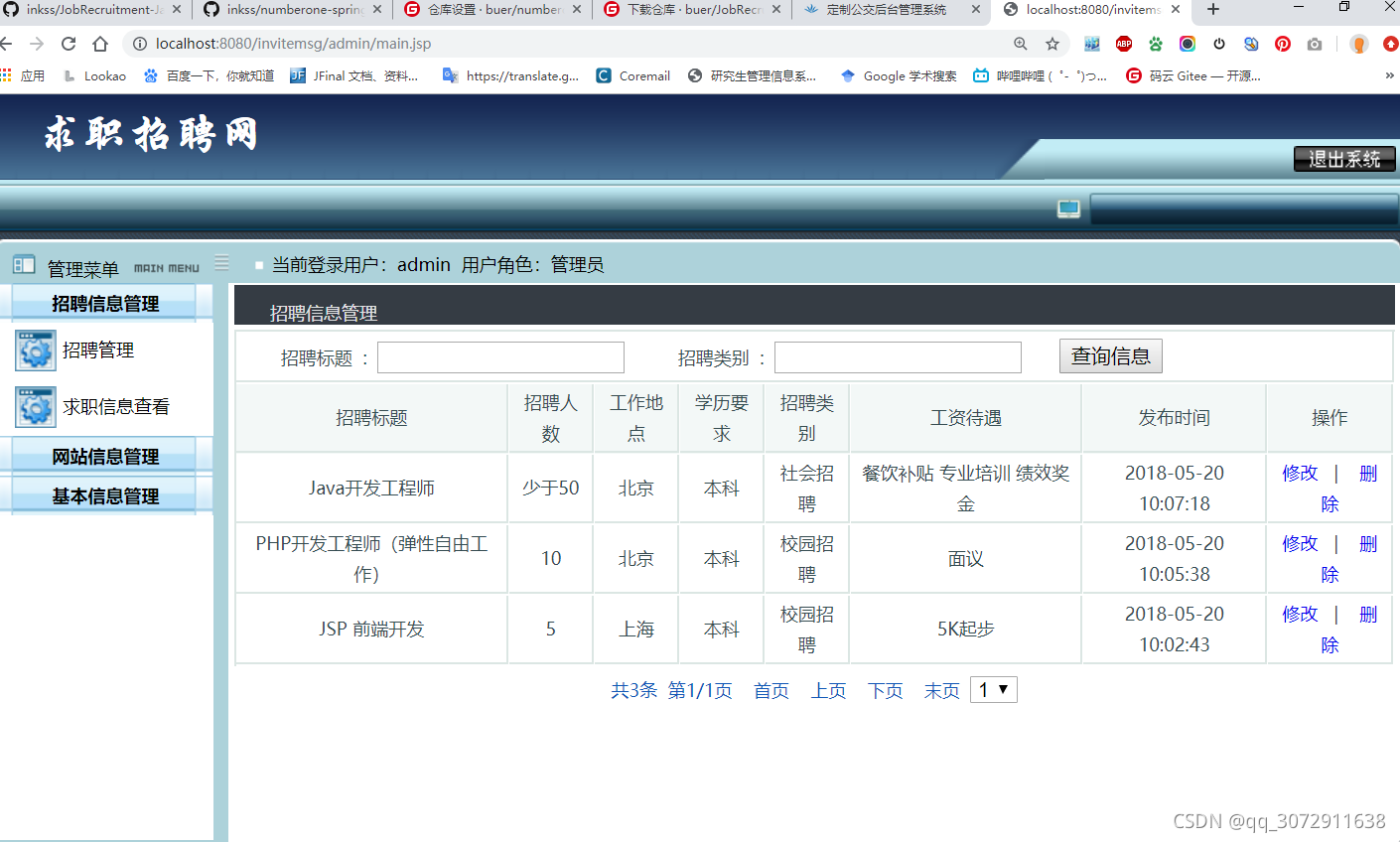Image resolution: width=1400 pixels, height=842 pixels.
Task: Open the Chrome profile avatar
Action: pyautogui.click(x=1359, y=44)
